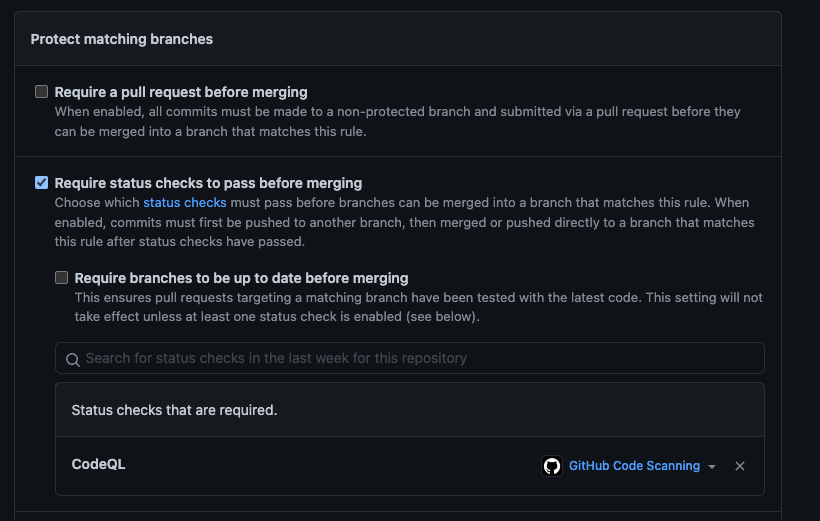Screen dimensions: 820x521
Task: Open the GitHub Code Scanning source dropdown
Action: (634, 466)
